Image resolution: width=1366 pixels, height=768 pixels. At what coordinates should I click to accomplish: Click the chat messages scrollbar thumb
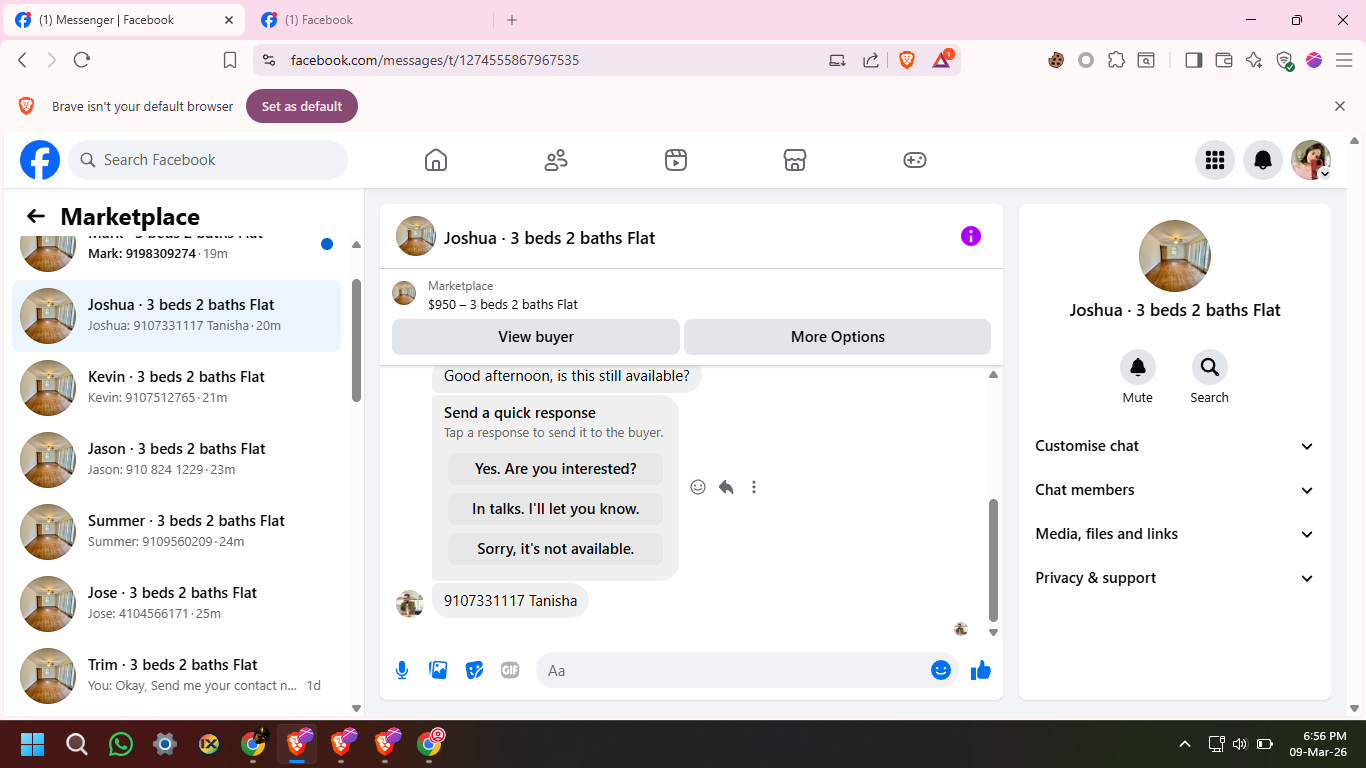coord(993,560)
